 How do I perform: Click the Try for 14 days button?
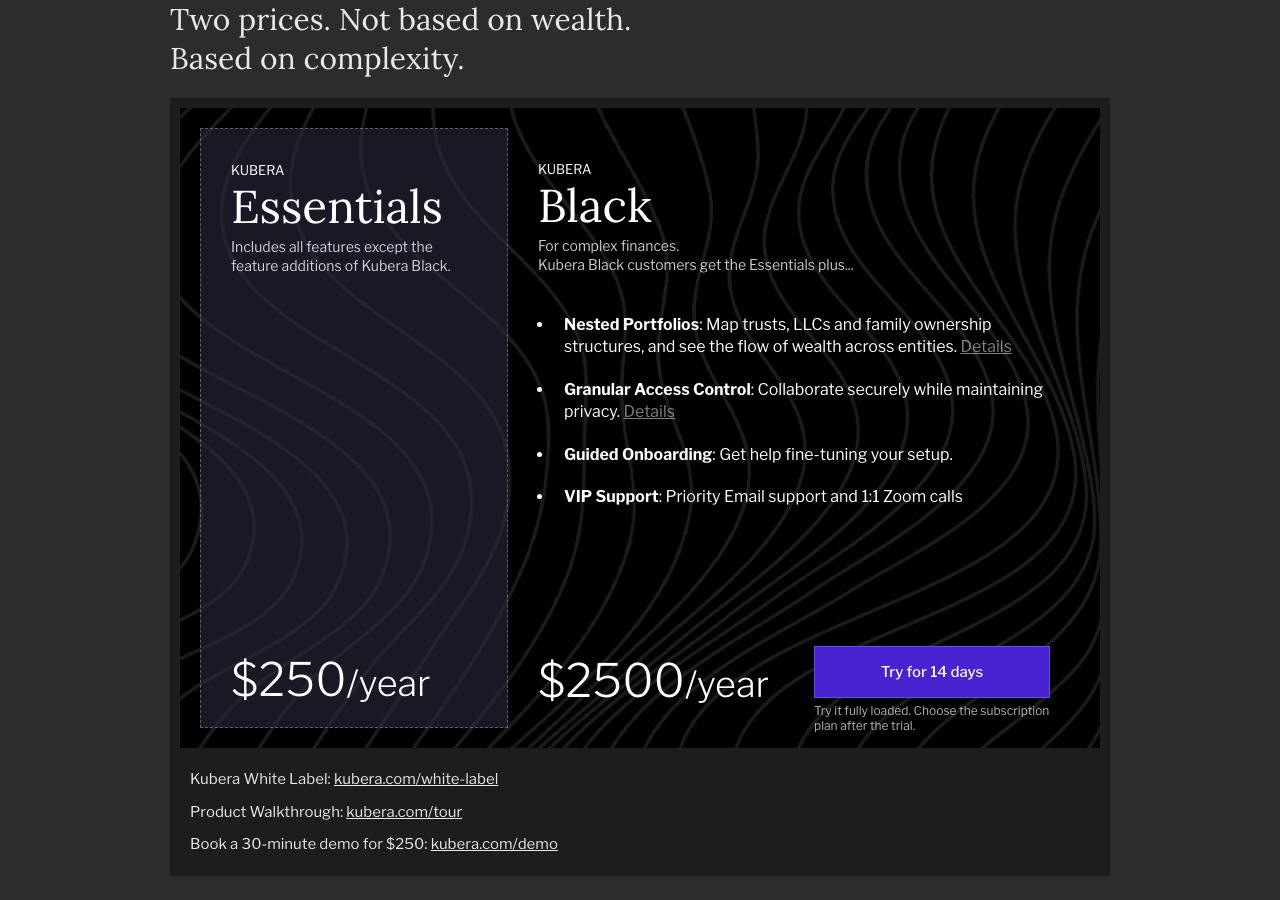(x=932, y=672)
